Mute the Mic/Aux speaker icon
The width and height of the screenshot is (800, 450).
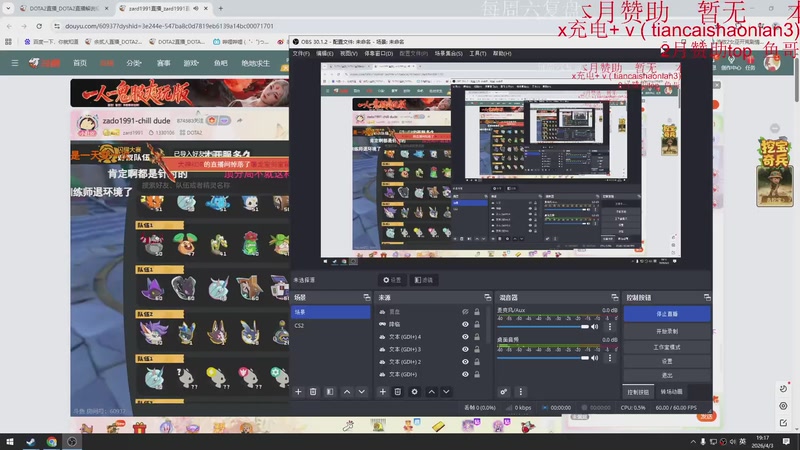[594, 327]
